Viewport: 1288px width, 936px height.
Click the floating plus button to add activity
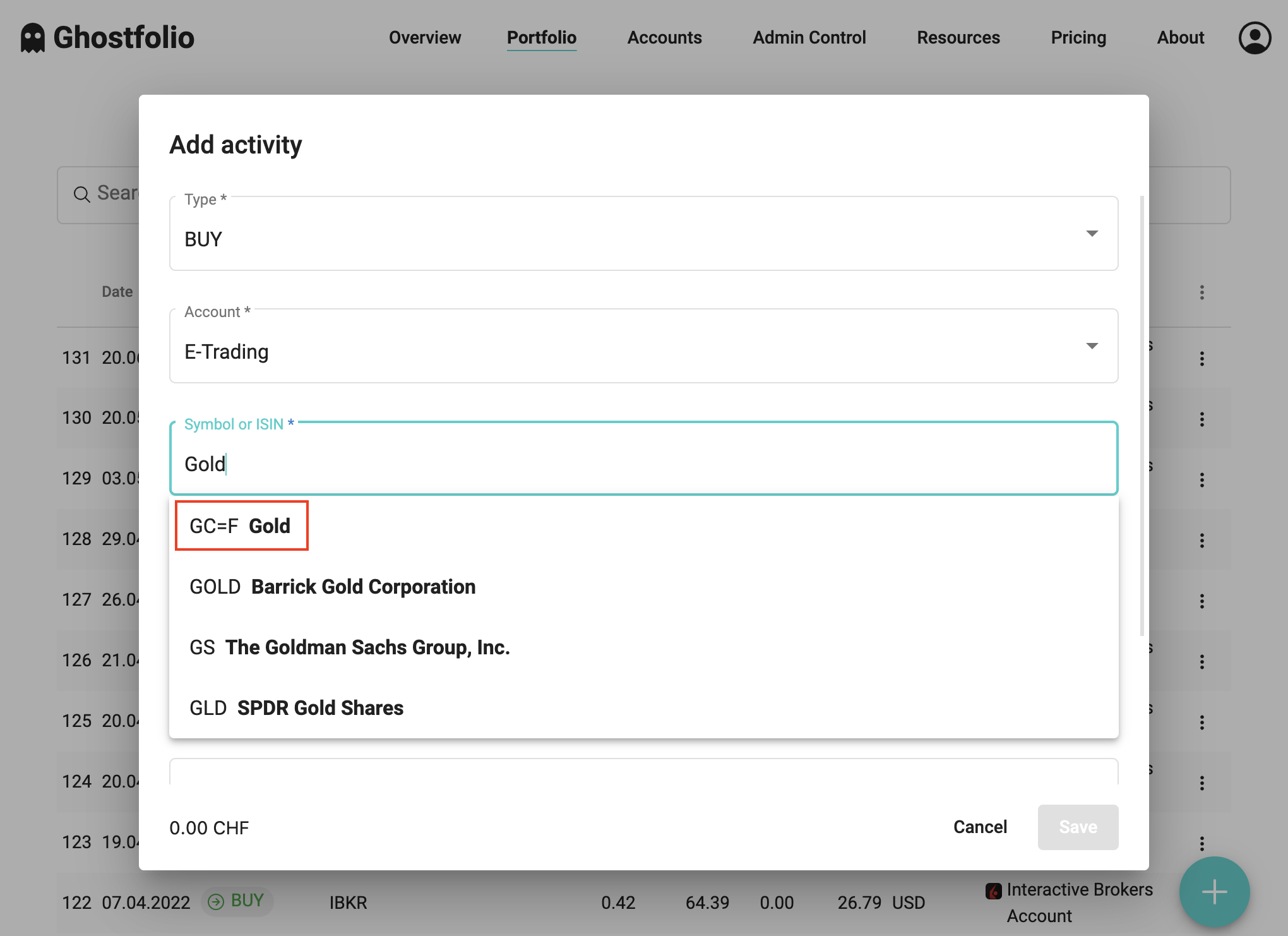[1213, 892]
